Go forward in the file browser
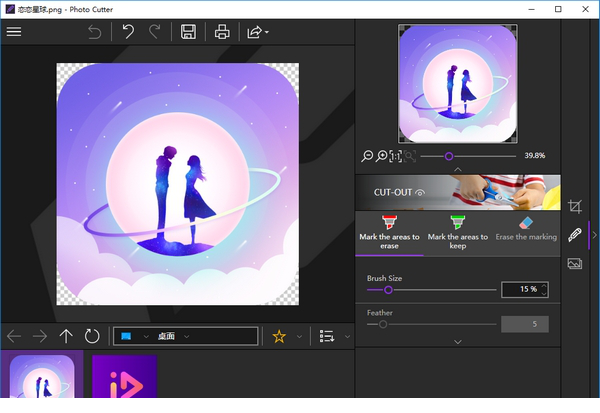Screen dimensions: 600x413 40,336
